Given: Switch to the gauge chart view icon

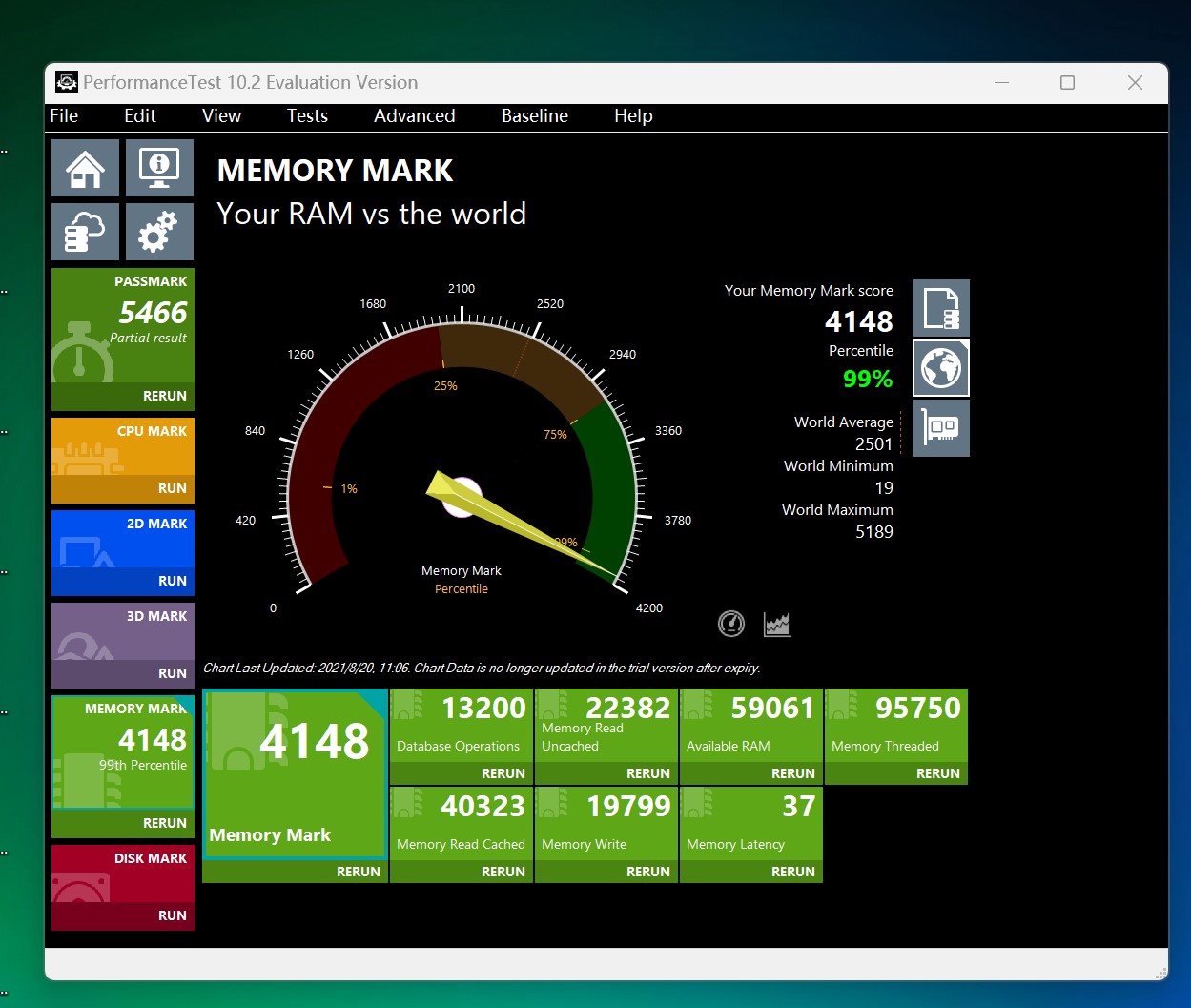Looking at the screenshot, I should (x=730, y=624).
